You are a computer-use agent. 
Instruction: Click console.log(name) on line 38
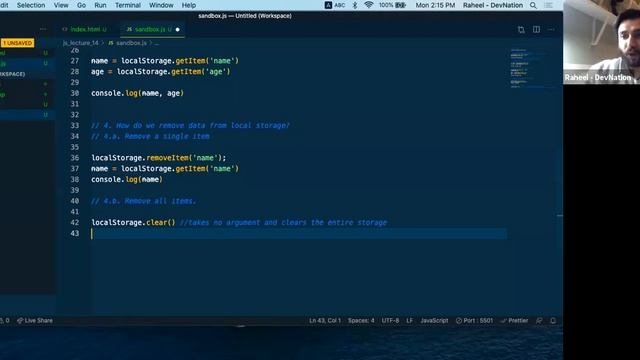point(127,179)
